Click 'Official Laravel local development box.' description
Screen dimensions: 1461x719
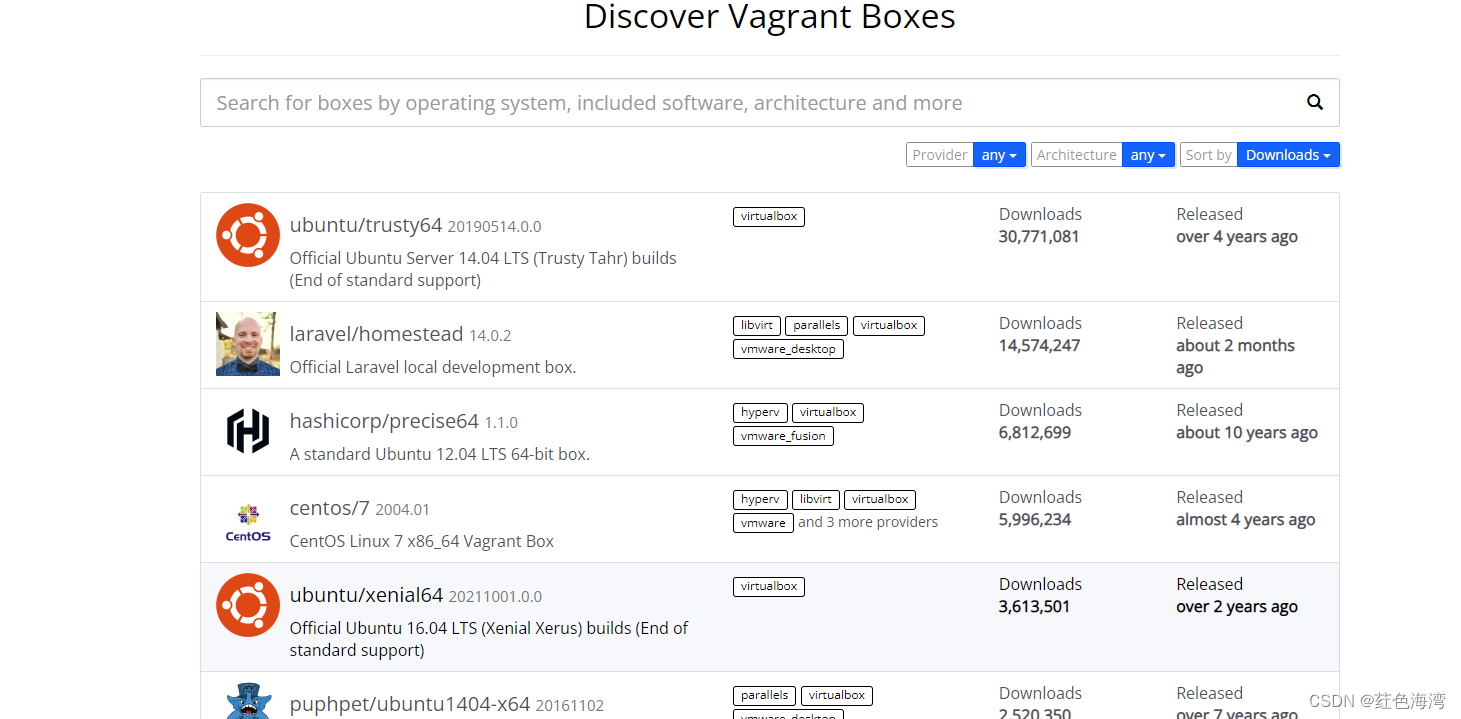pyautogui.click(x=433, y=367)
